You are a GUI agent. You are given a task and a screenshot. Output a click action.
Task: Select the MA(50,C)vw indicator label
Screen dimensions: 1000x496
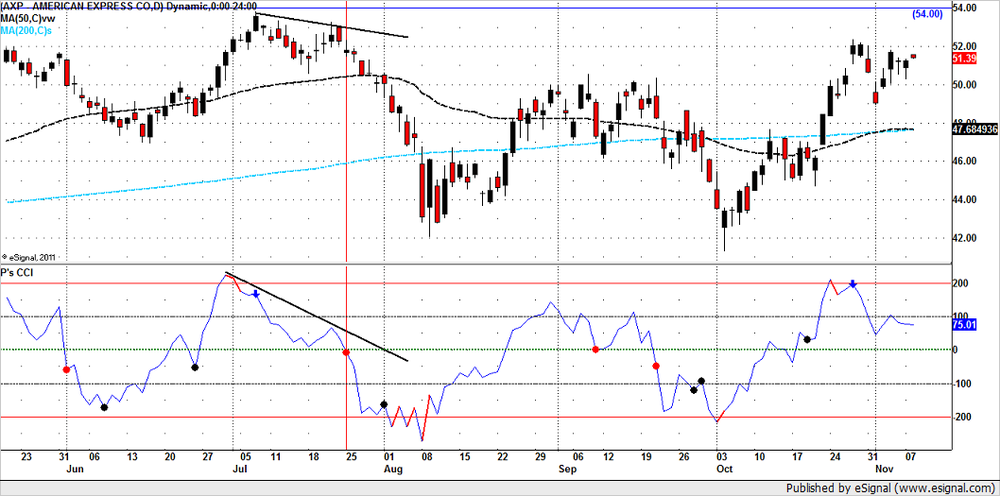tap(30, 20)
